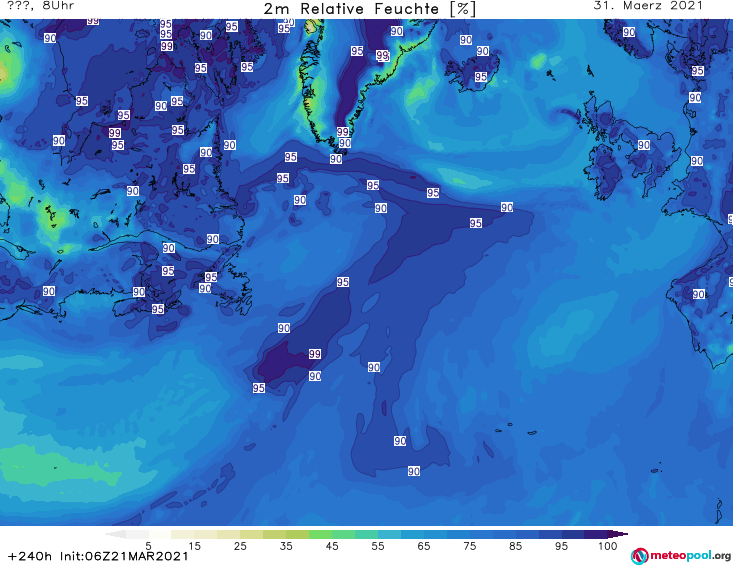
Task: Click the colorbar label '45'
Action: 331,546
